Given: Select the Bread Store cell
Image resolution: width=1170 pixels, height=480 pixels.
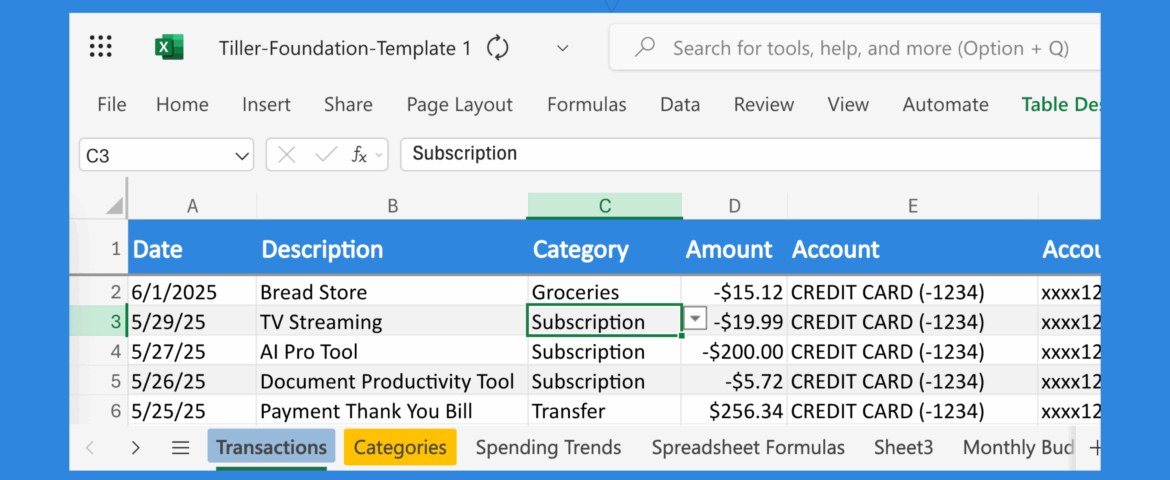Looking at the screenshot, I should click(x=392, y=292).
